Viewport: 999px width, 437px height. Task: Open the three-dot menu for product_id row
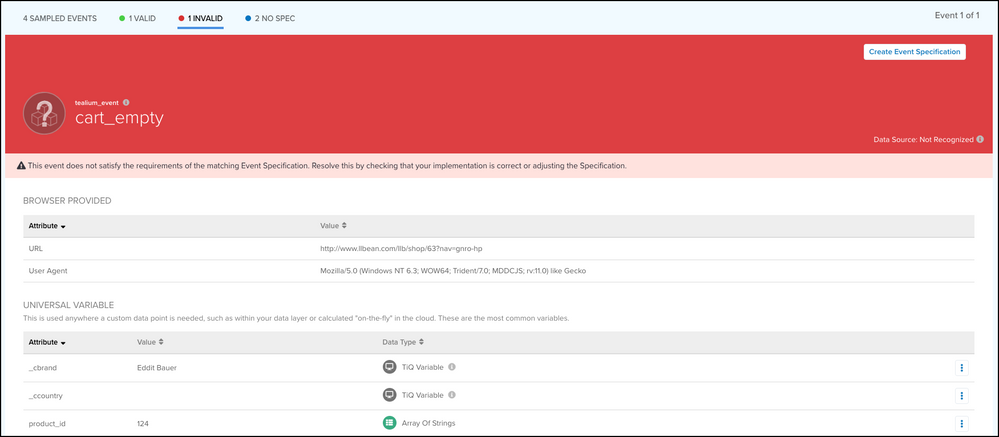pos(961,423)
